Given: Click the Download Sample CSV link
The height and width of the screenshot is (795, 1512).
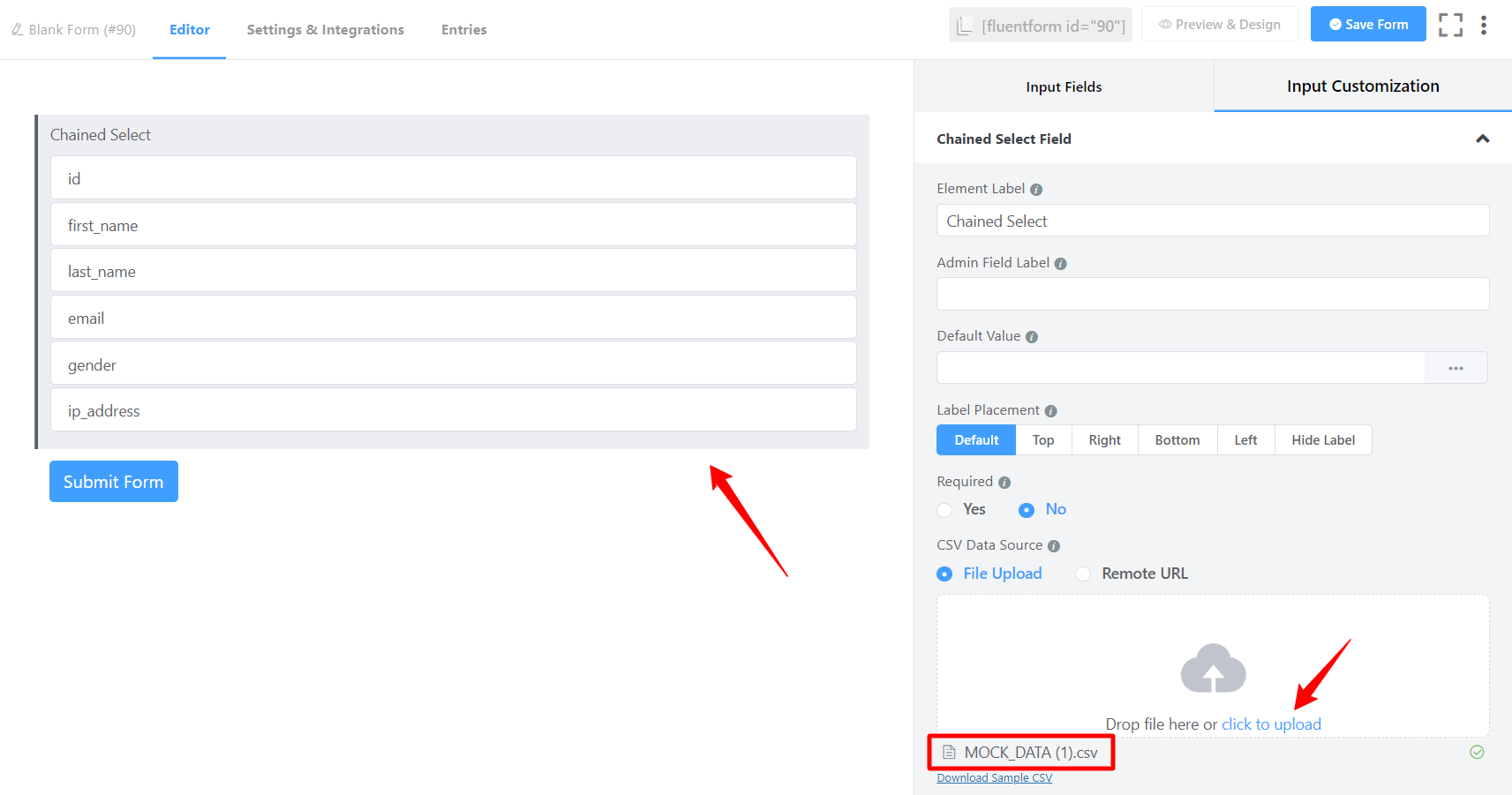Looking at the screenshot, I should [994, 778].
